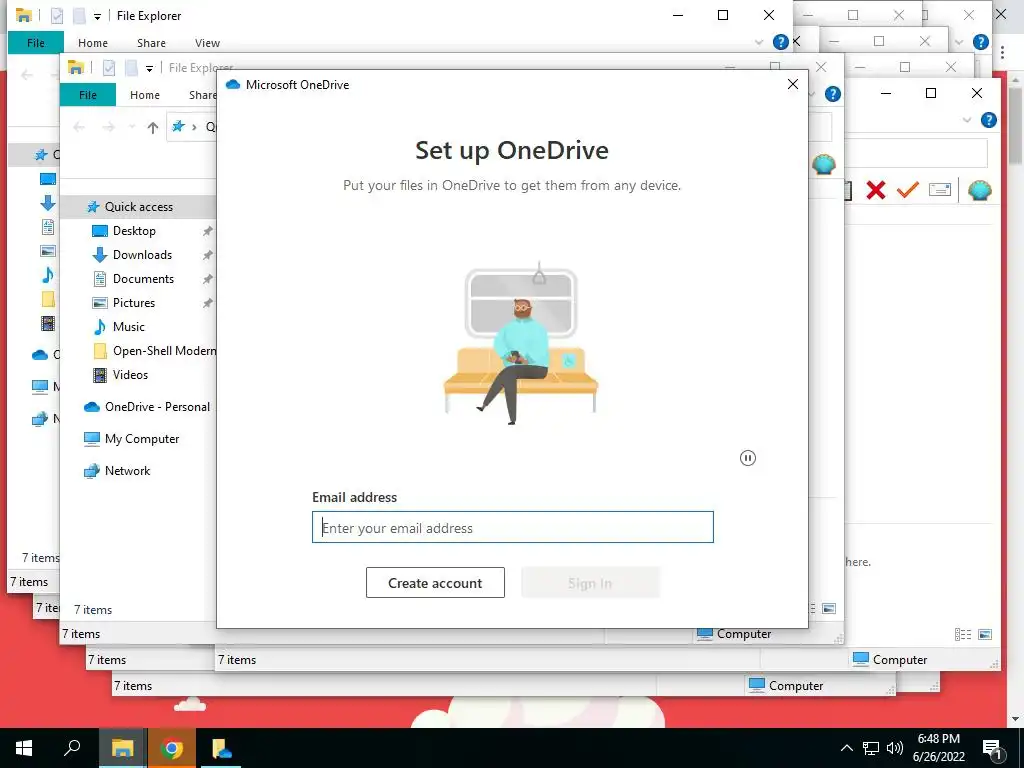1024x768 pixels.
Task: Pause the OneDrive setup animation
Action: pos(748,458)
